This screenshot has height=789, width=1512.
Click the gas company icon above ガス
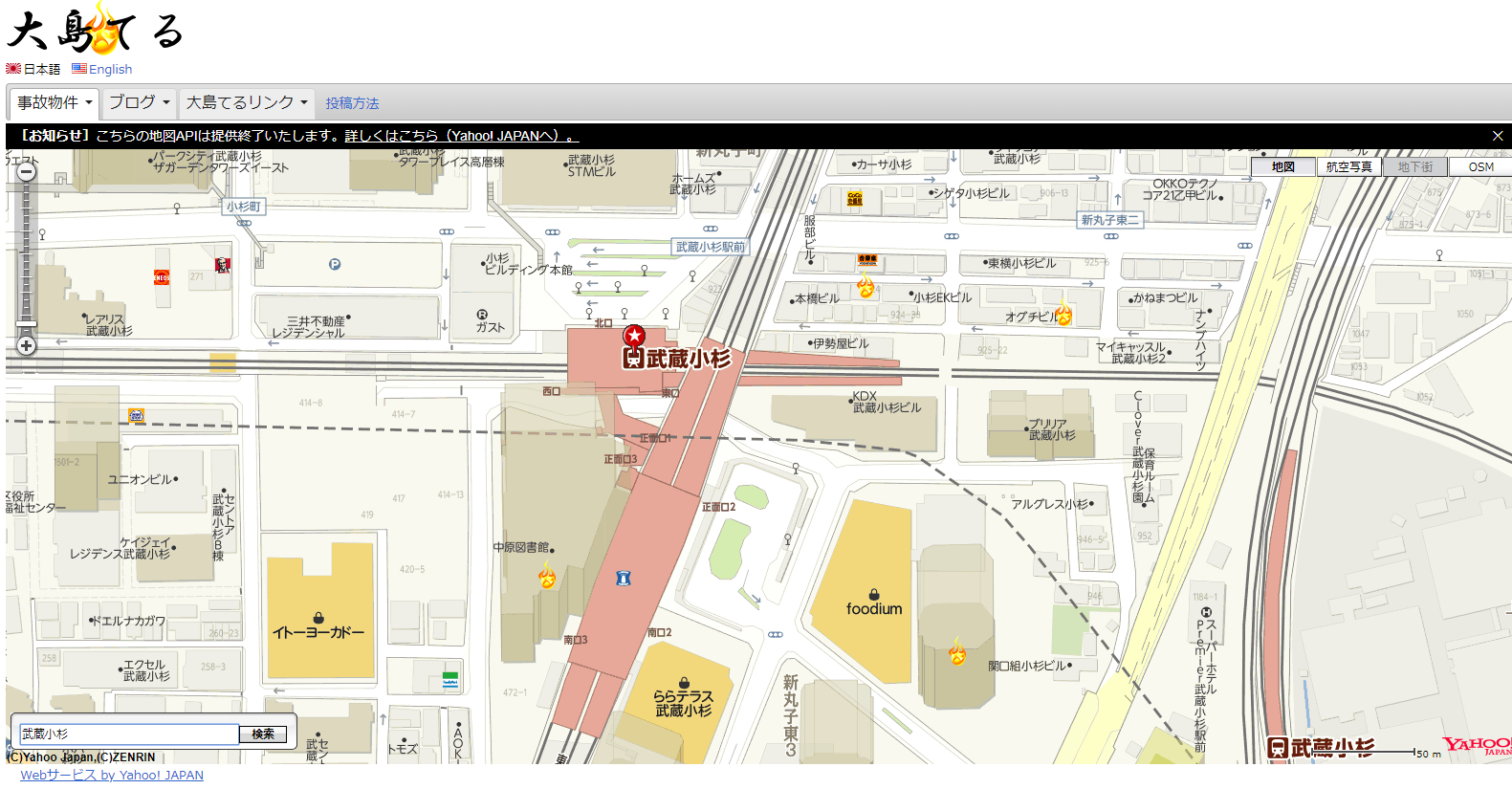point(482,315)
